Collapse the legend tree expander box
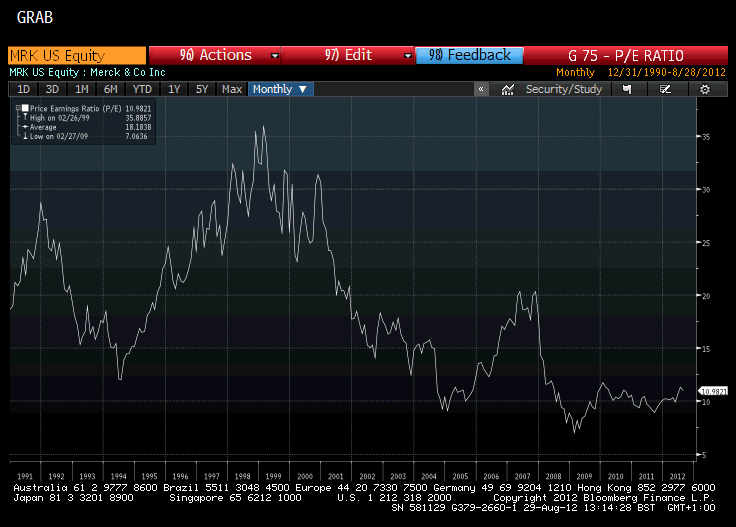The image size is (736, 527). point(18,108)
